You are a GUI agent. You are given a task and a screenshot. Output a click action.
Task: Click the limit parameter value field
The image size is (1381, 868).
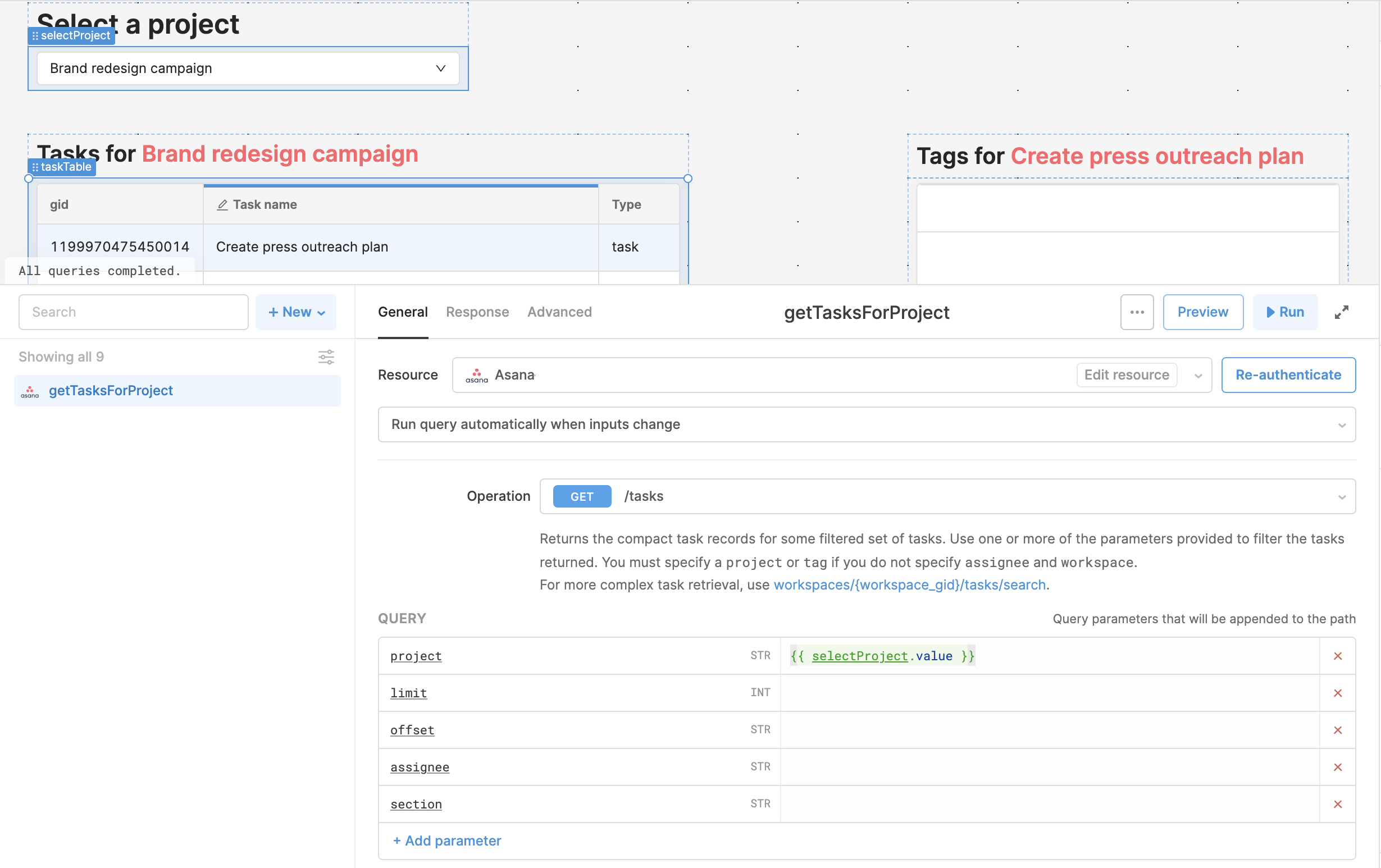click(x=1050, y=693)
